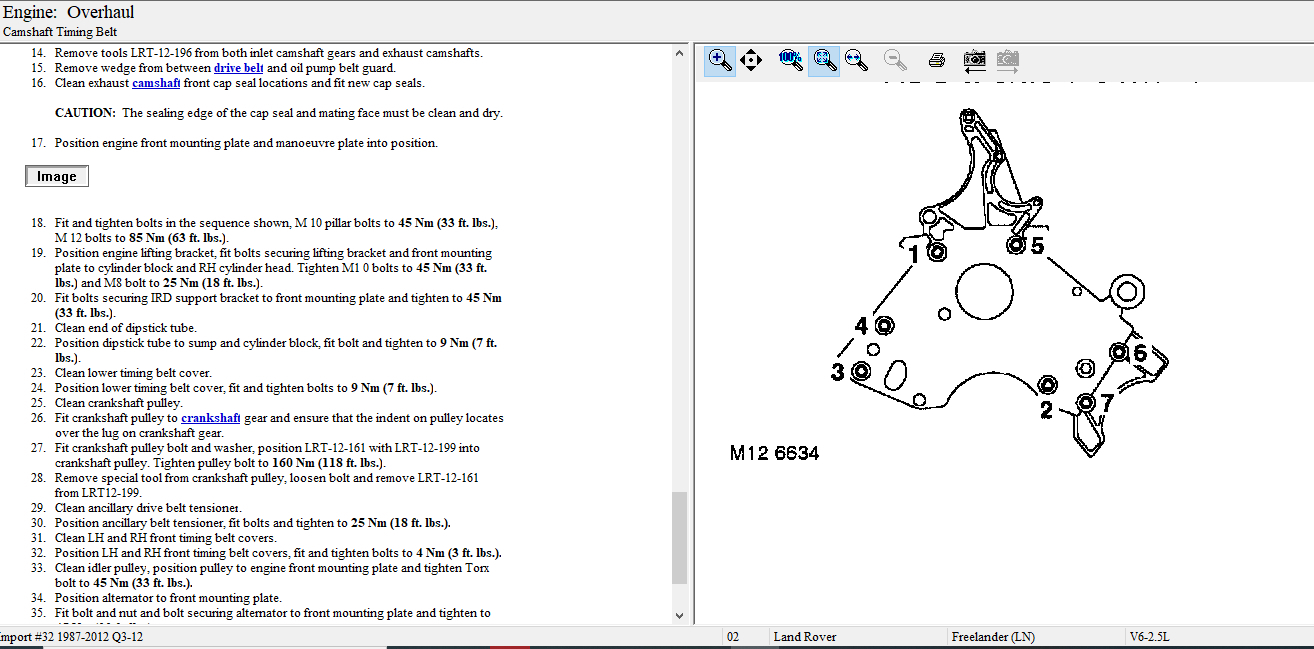Go to next image with camera icon
Screen dimensions: 1314x649
pyautogui.click(x=1008, y=60)
